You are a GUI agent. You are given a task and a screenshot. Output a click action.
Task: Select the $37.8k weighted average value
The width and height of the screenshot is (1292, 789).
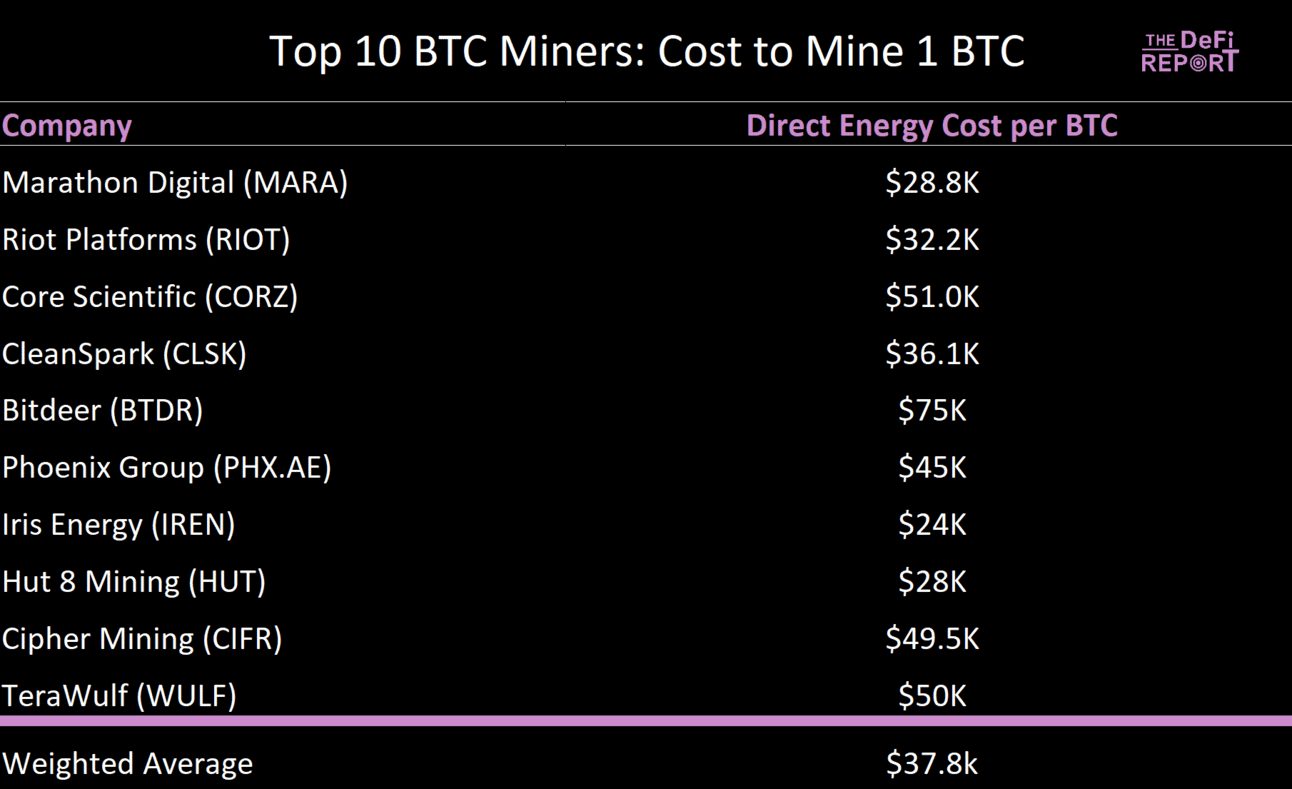[932, 764]
